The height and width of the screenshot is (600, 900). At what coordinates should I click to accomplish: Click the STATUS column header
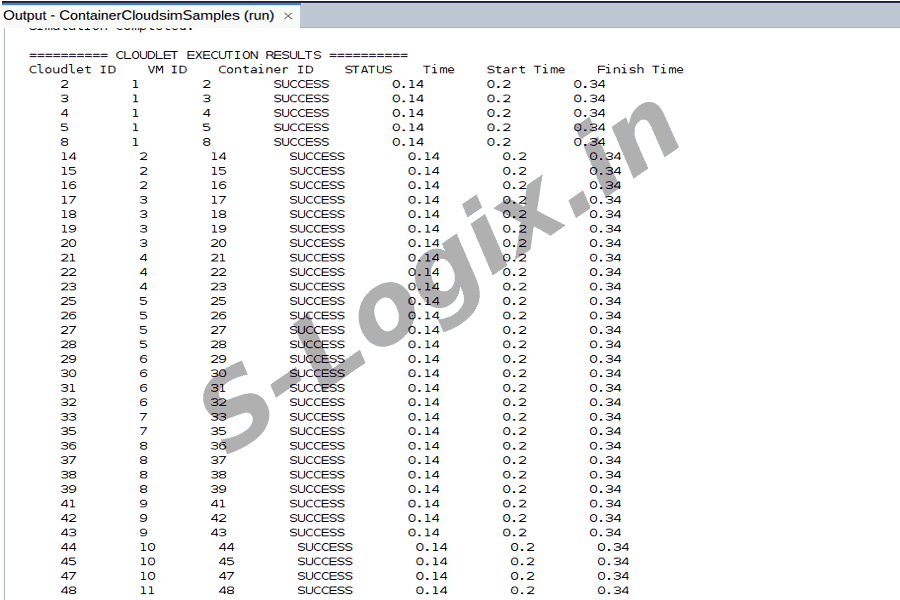point(368,70)
